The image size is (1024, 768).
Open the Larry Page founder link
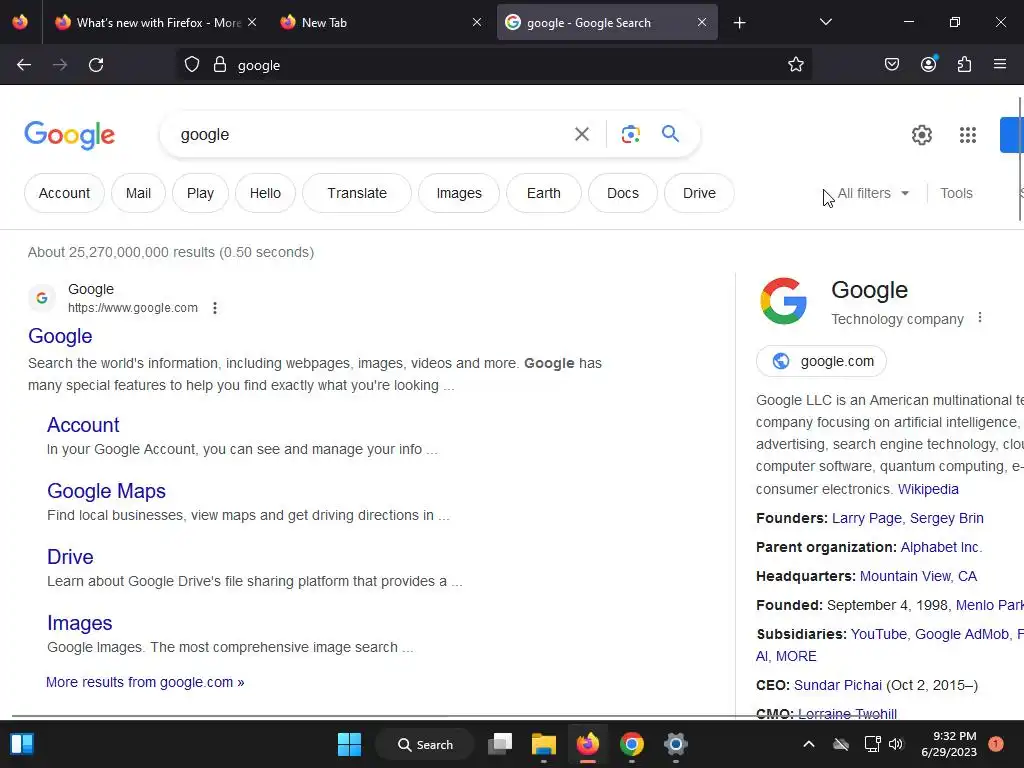(867, 519)
